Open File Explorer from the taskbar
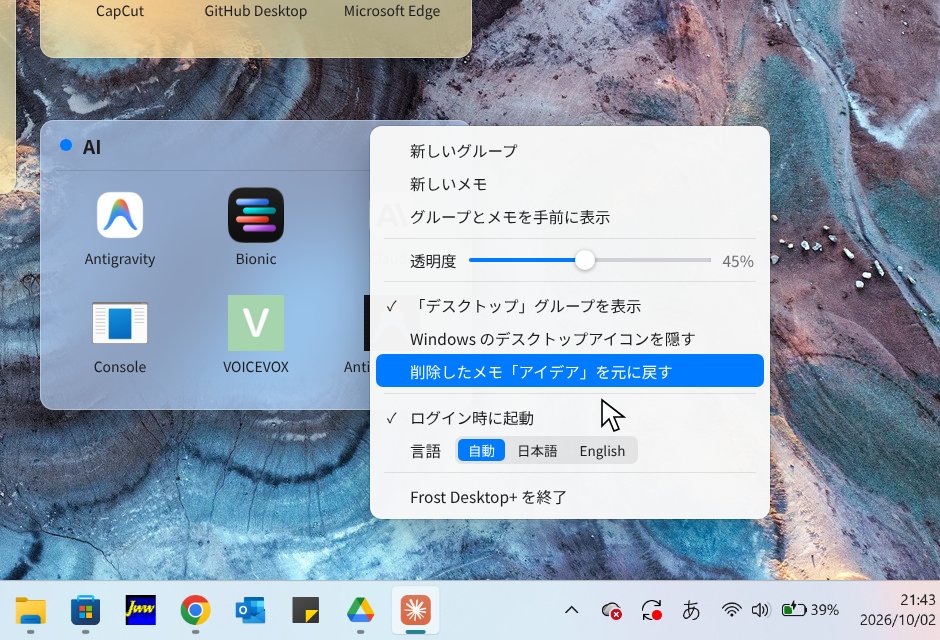The image size is (940, 640). (31, 611)
